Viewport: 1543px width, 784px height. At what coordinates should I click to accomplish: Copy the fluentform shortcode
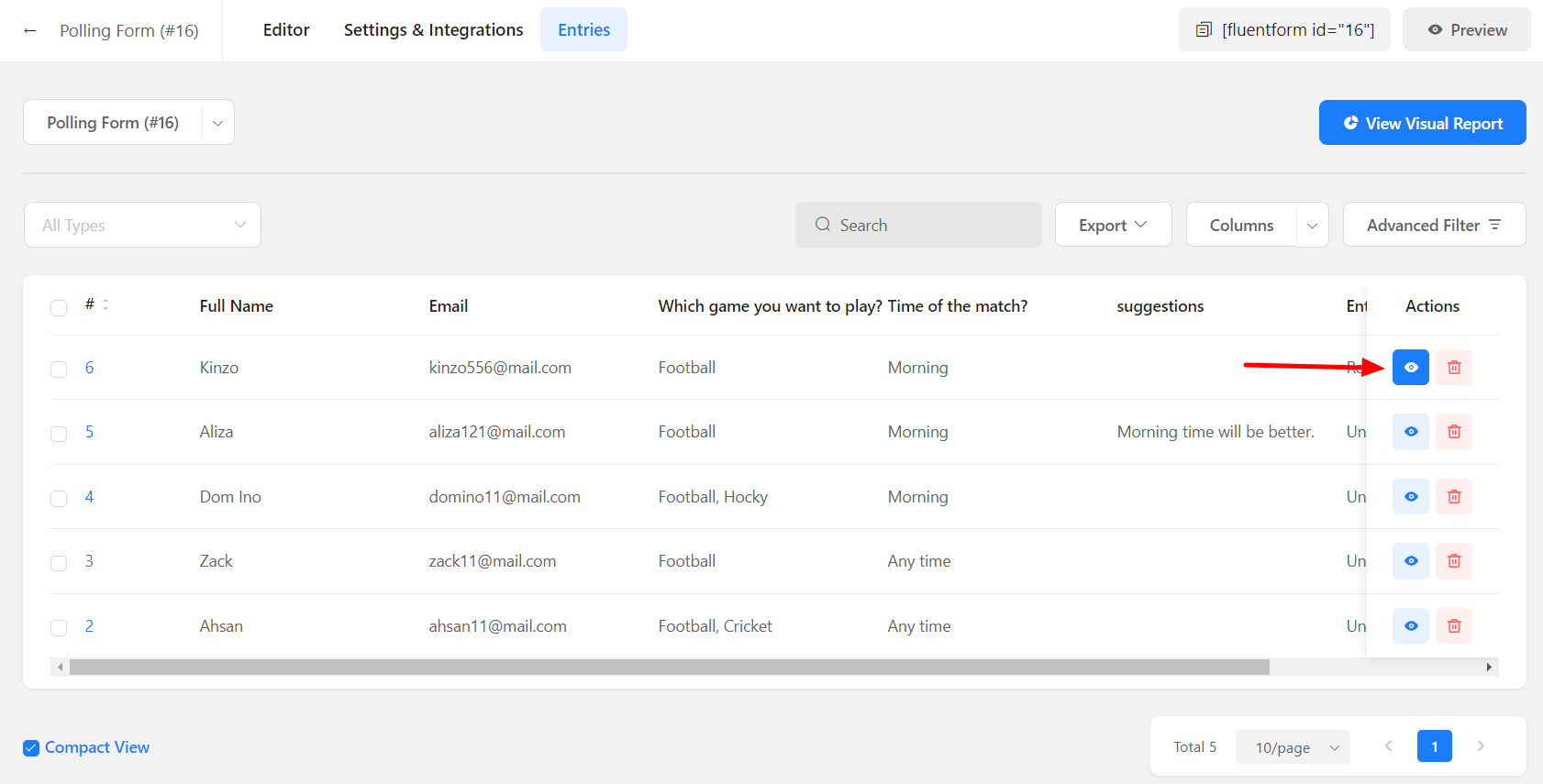tap(1283, 30)
